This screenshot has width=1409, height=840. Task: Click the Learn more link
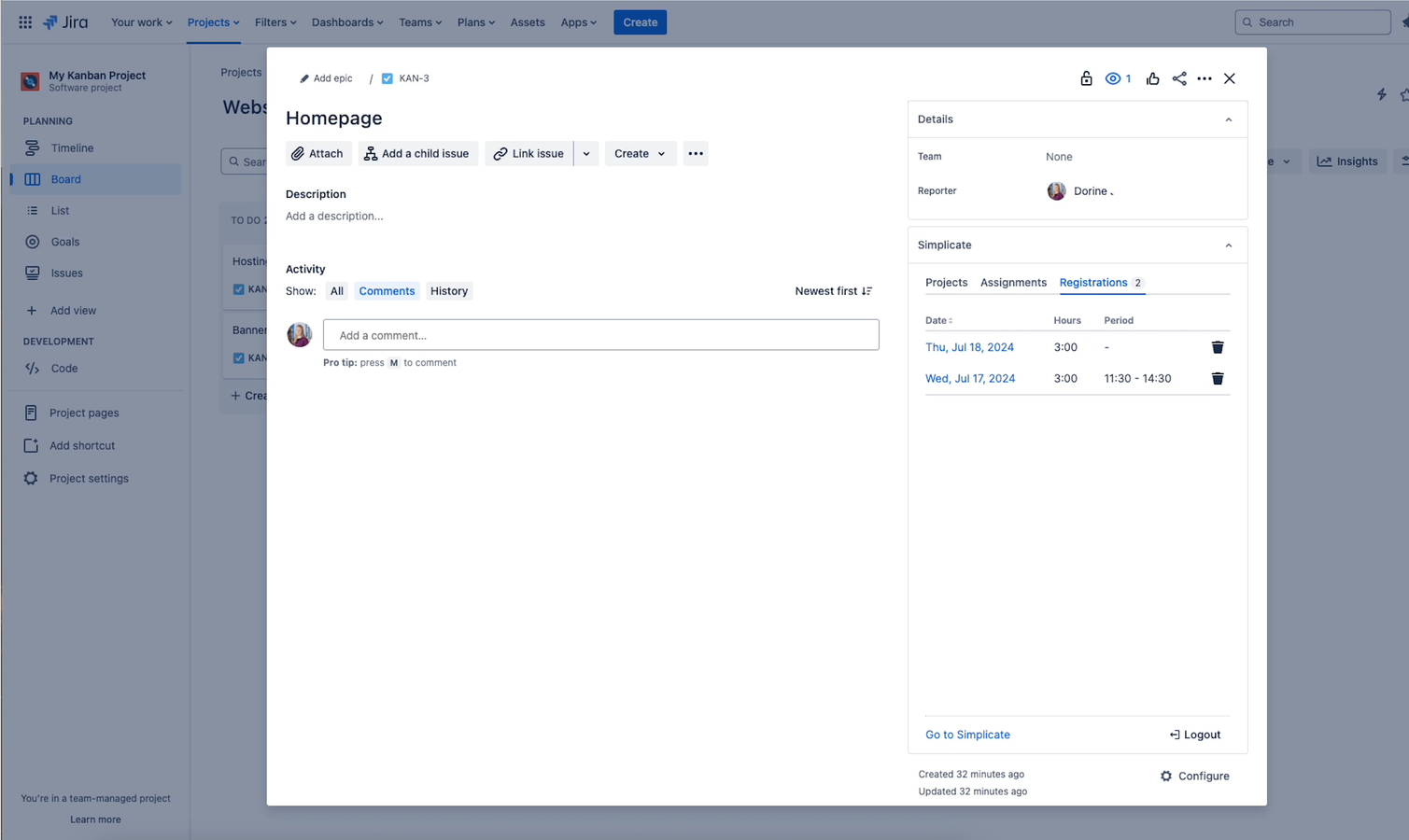pyautogui.click(x=95, y=819)
